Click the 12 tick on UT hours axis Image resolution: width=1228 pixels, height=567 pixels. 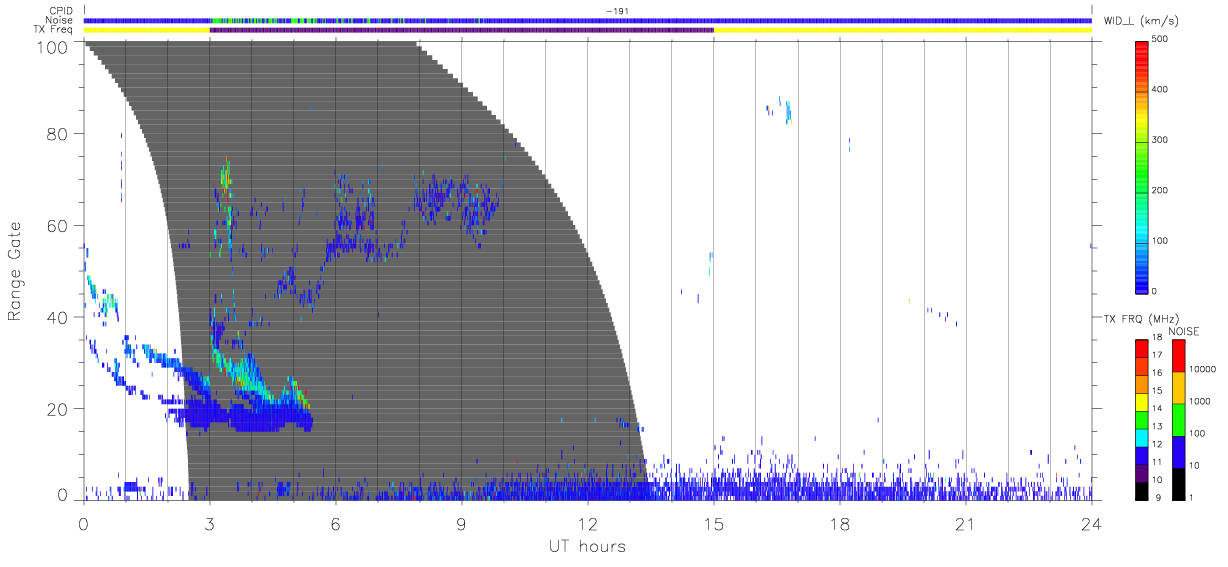pos(587,524)
